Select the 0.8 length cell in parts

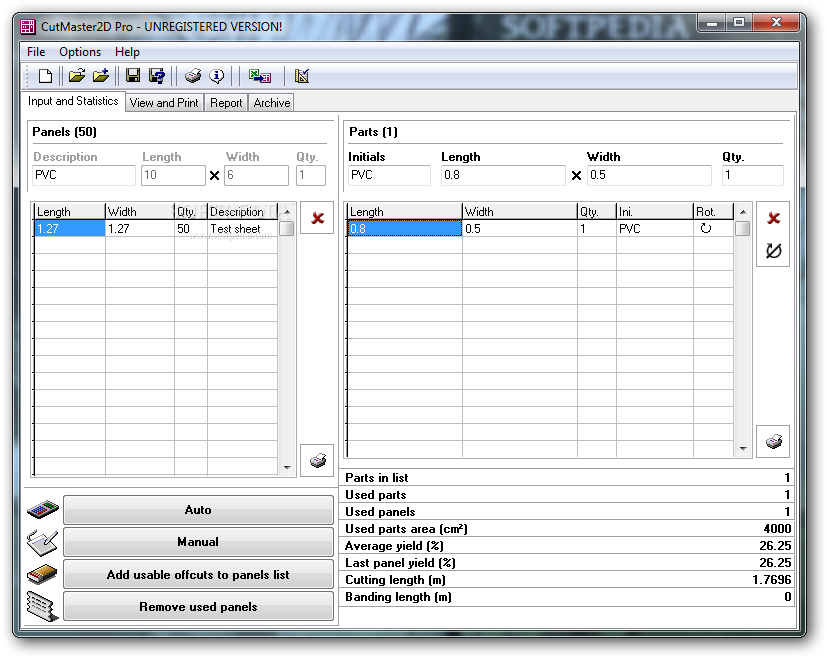click(x=404, y=228)
